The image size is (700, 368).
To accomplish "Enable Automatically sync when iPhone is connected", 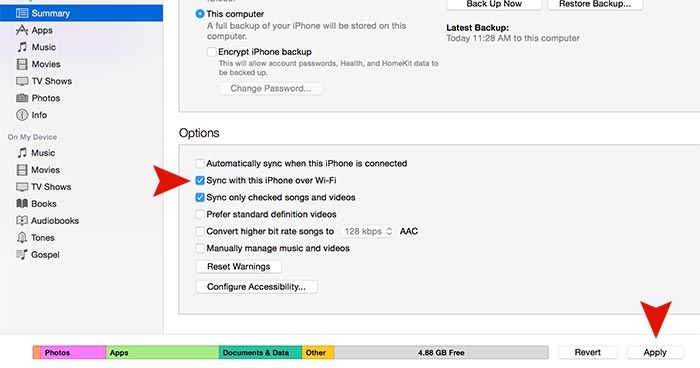I will (x=200, y=163).
